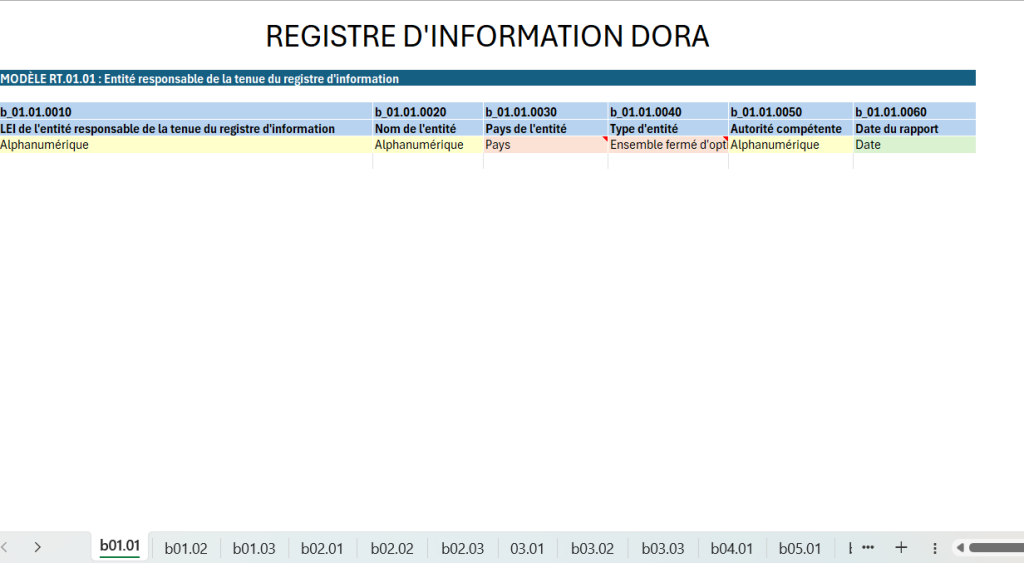
Task: Select the Alphanumérique cell under LEI column
Action: click(186, 145)
